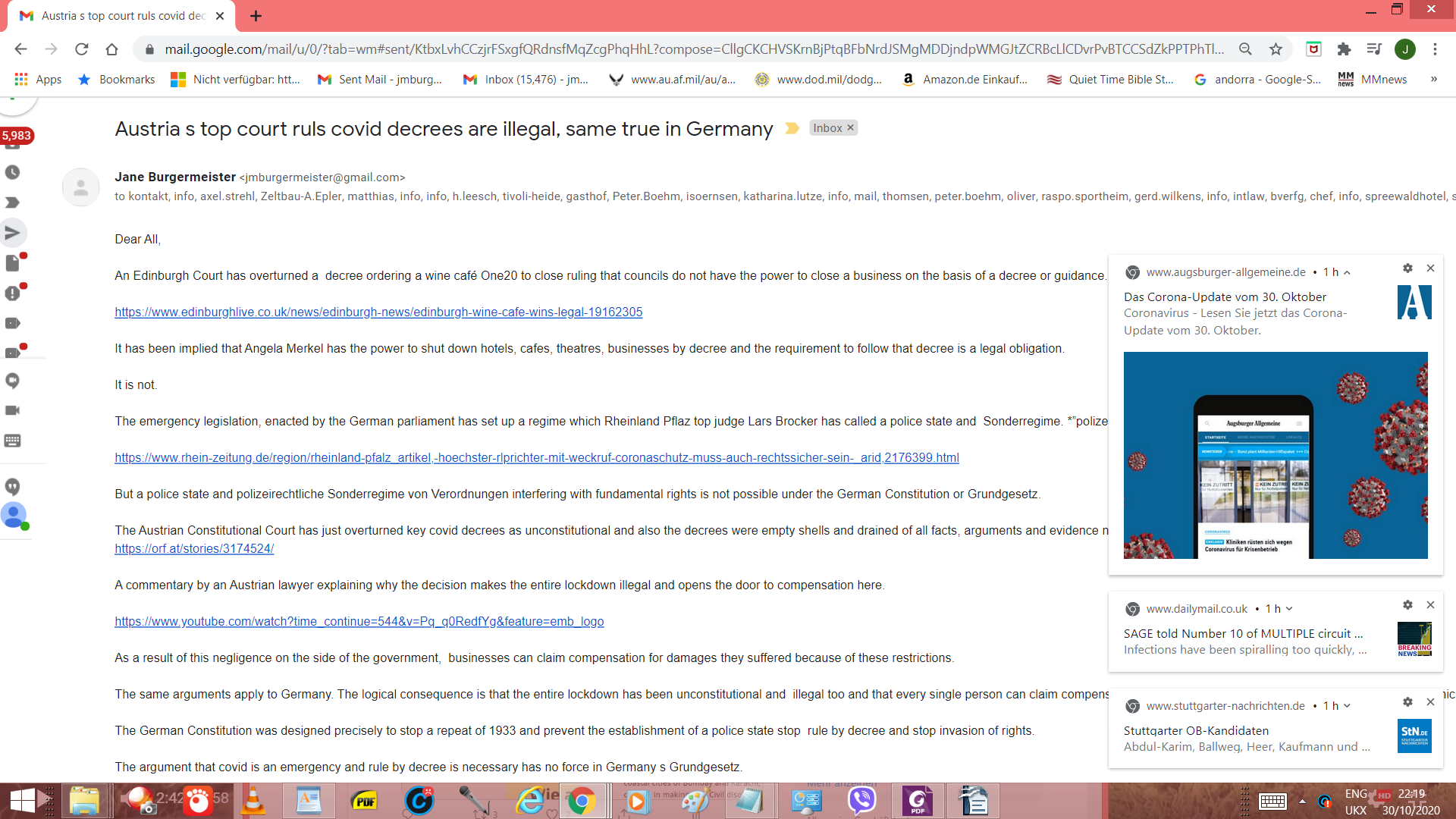The width and height of the screenshot is (1456, 819).
Task: Open Drafts icon in sidebar
Action: tap(13, 263)
